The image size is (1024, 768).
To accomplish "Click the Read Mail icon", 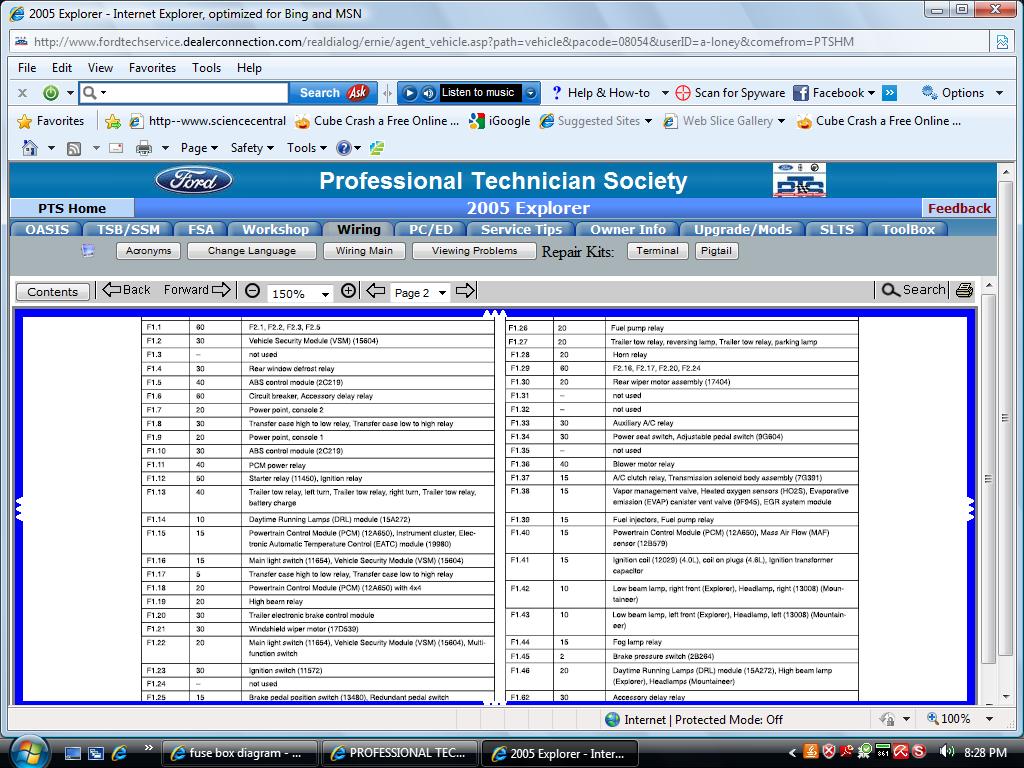I will (x=116, y=148).
